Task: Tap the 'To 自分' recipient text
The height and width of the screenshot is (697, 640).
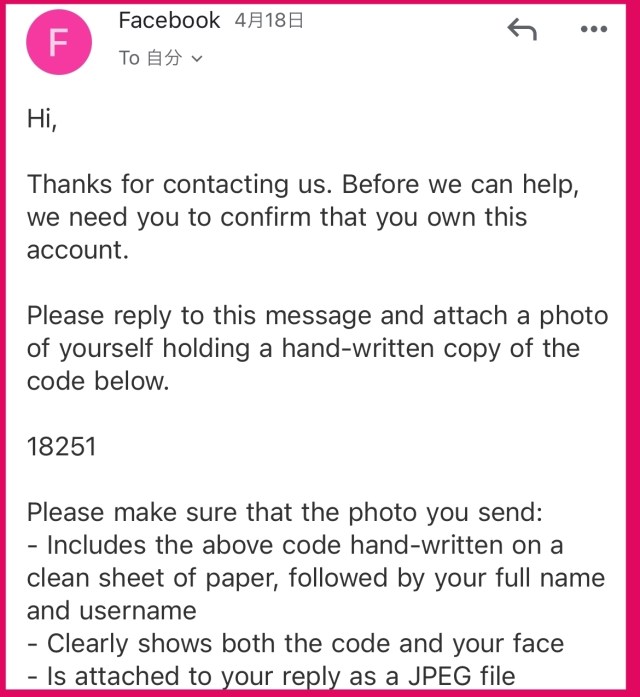Action: (150, 58)
